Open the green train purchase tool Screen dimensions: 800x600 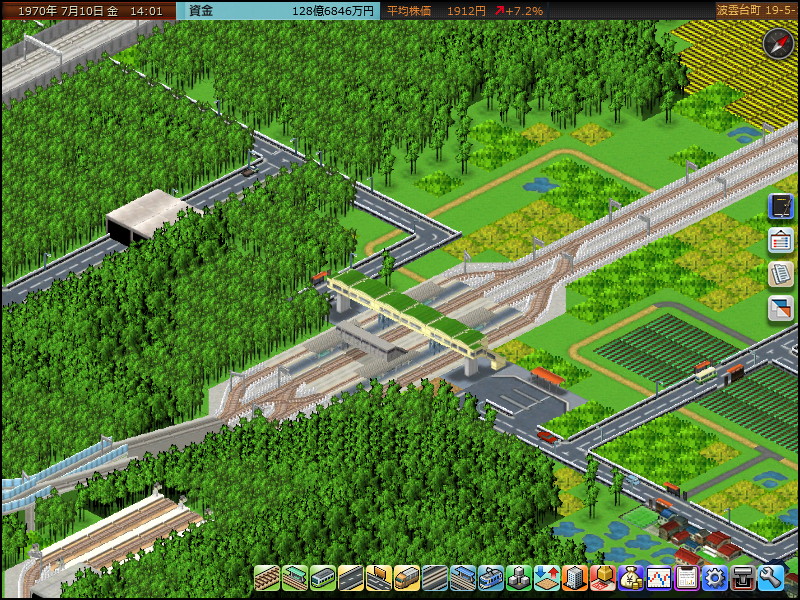323,578
